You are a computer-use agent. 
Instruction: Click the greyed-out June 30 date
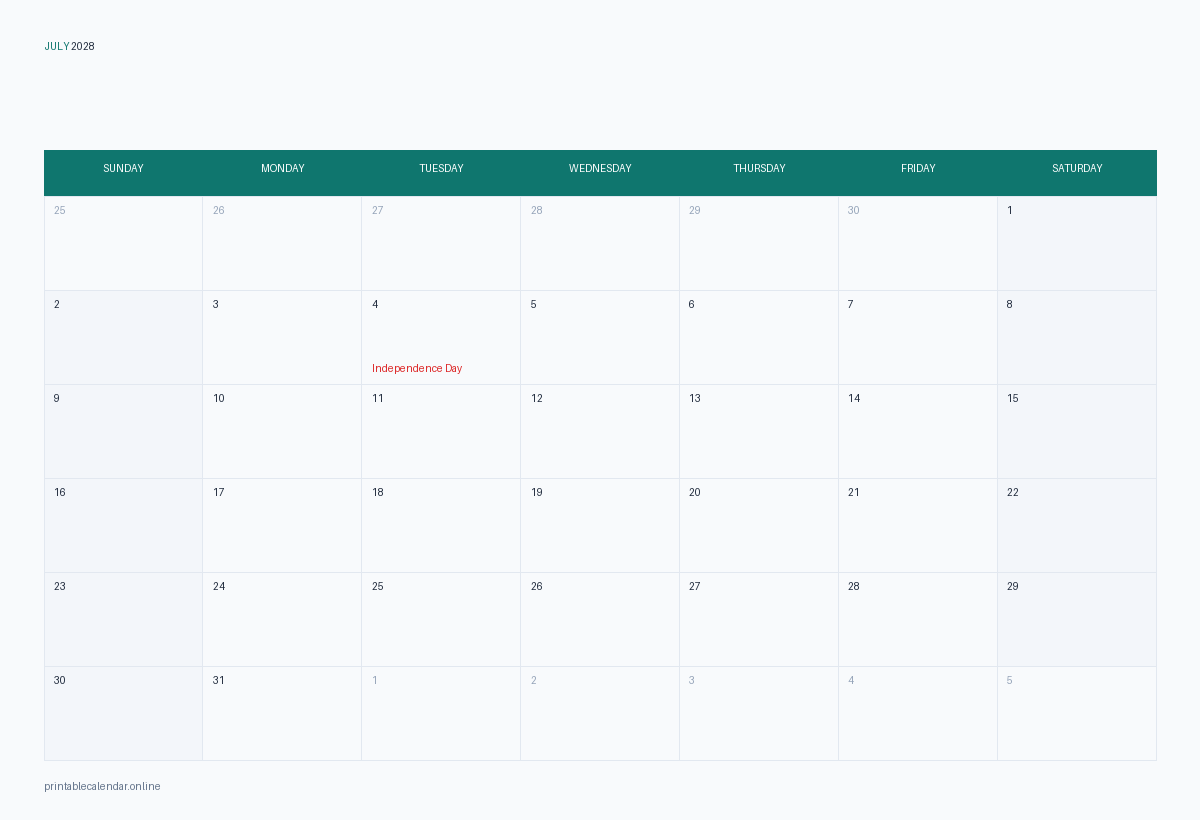point(918,243)
